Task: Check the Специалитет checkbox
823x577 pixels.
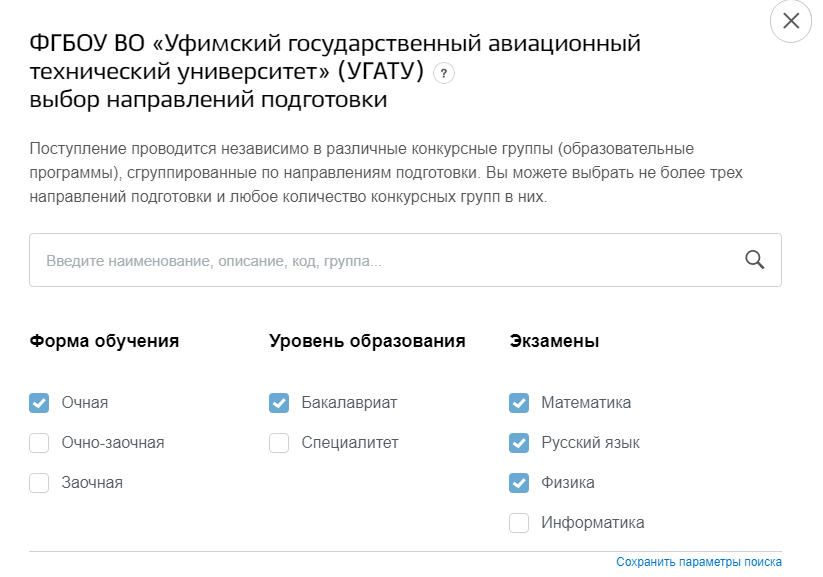Action: 279,443
